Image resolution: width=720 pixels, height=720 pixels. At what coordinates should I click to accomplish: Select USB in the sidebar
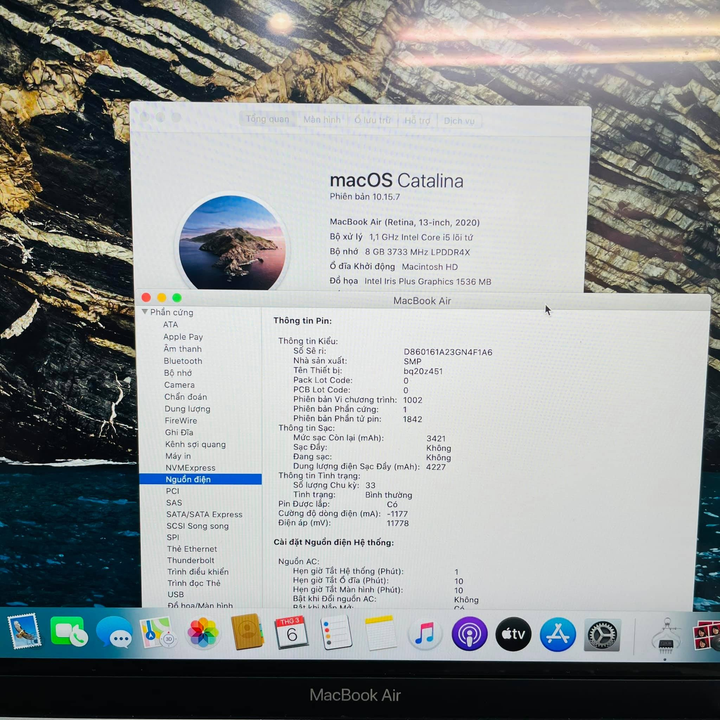175,595
